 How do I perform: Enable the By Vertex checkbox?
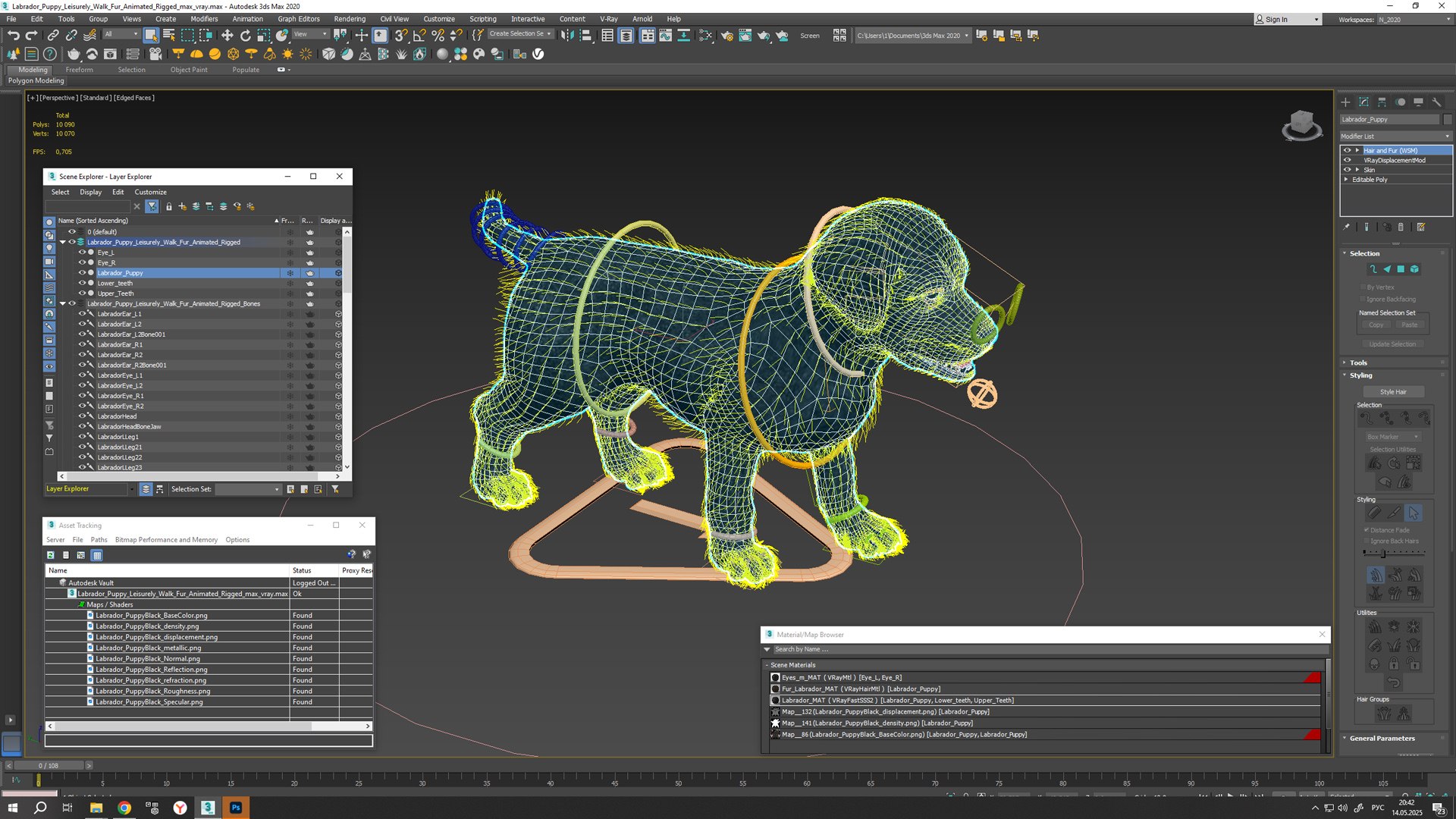[1363, 287]
